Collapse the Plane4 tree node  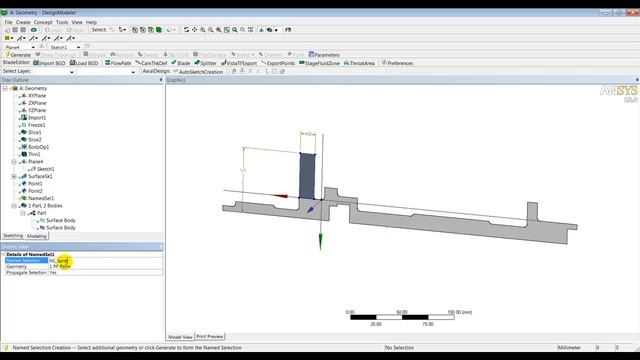[x=14, y=162]
